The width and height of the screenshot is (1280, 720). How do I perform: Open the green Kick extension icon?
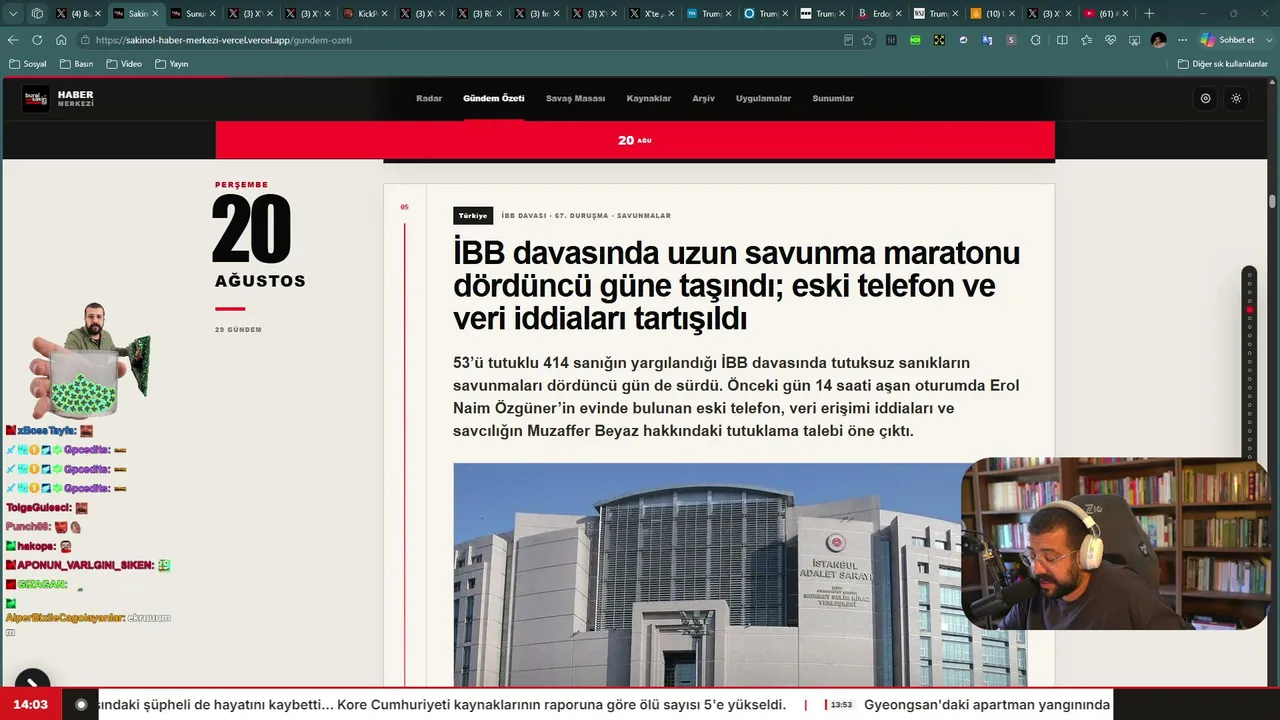(915, 40)
